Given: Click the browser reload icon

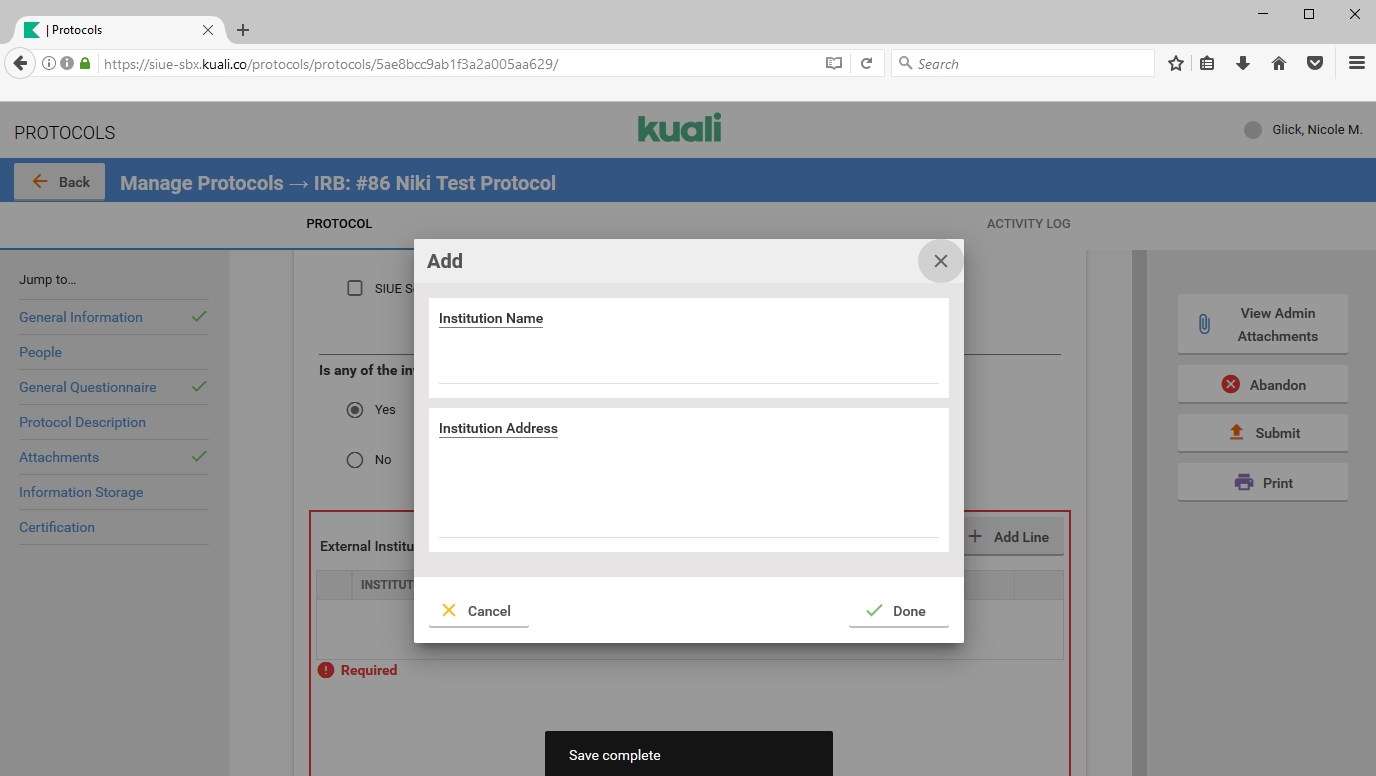Looking at the screenshot, I should click(x=867, y=63).
